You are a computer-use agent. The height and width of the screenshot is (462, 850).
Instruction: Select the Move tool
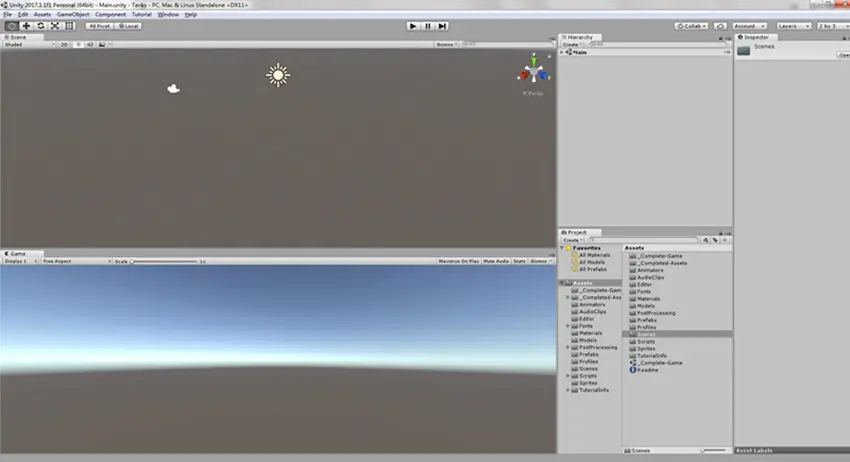tap(27, 26)
